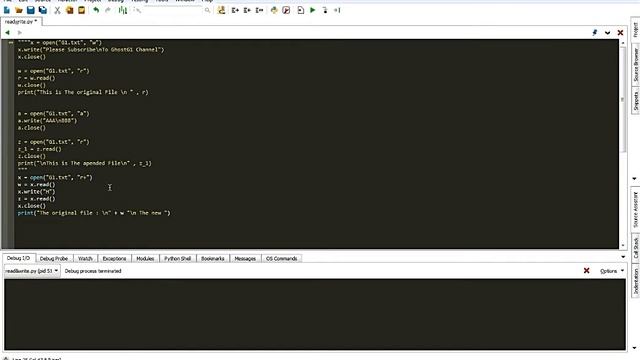Open the Call Stack side tab

pos(636,249)
